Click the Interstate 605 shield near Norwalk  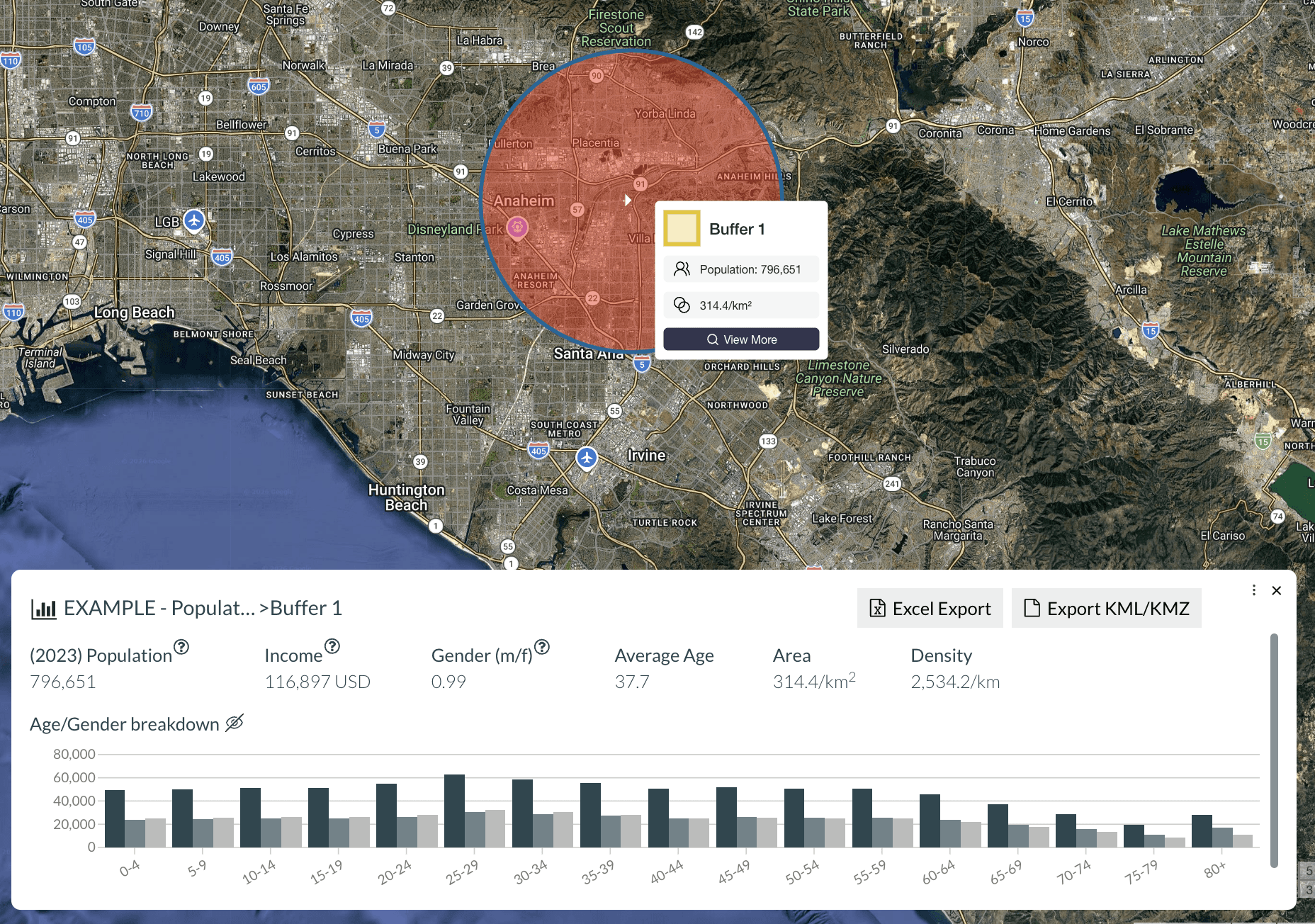point(259,86)
